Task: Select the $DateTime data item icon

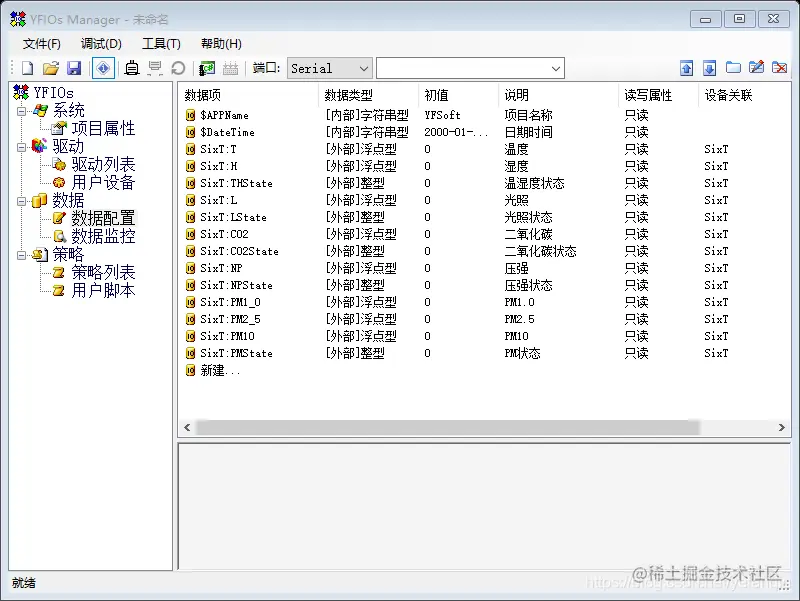Action: click(x=190, y=132)
